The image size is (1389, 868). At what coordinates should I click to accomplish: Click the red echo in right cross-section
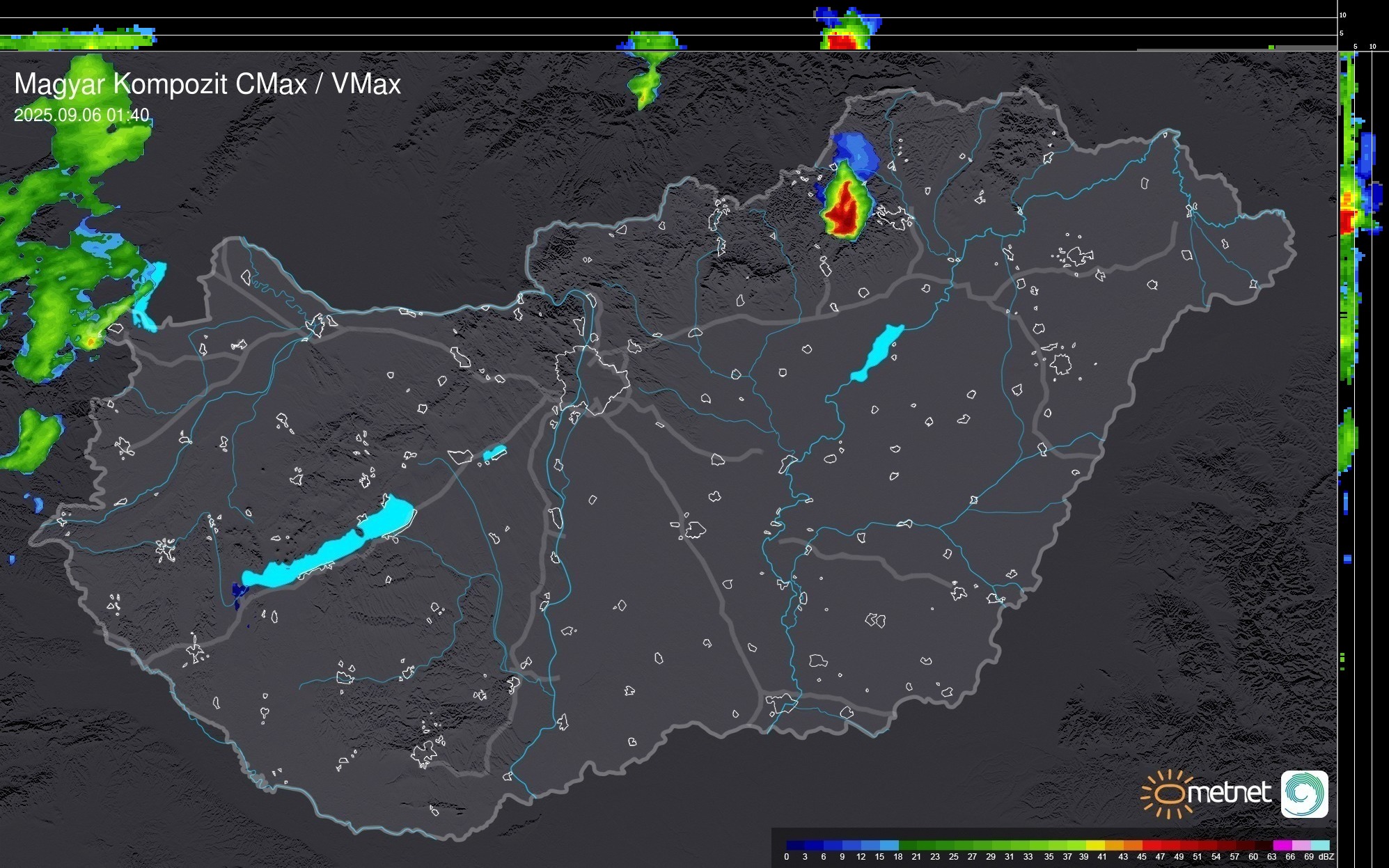tap(1345, 221)
